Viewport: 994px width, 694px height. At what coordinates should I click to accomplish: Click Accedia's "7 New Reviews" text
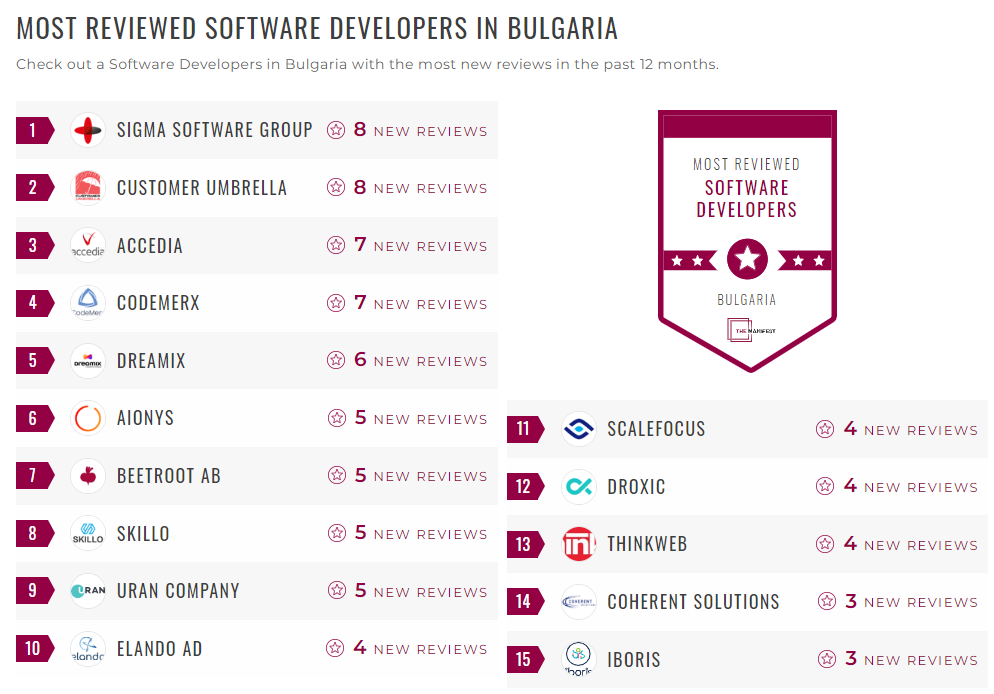pos(420,245)
